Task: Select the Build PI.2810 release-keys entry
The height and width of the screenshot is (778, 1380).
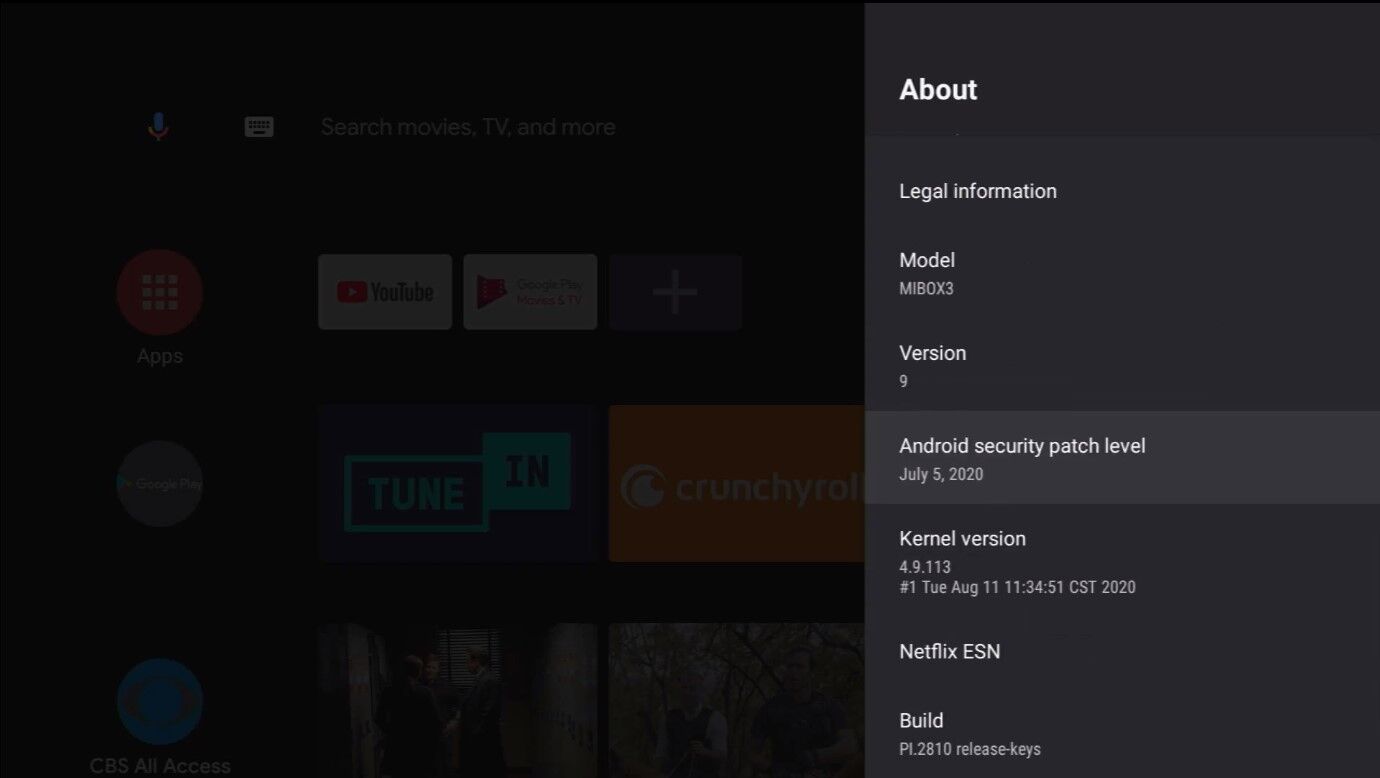Action: [1122, 732]
